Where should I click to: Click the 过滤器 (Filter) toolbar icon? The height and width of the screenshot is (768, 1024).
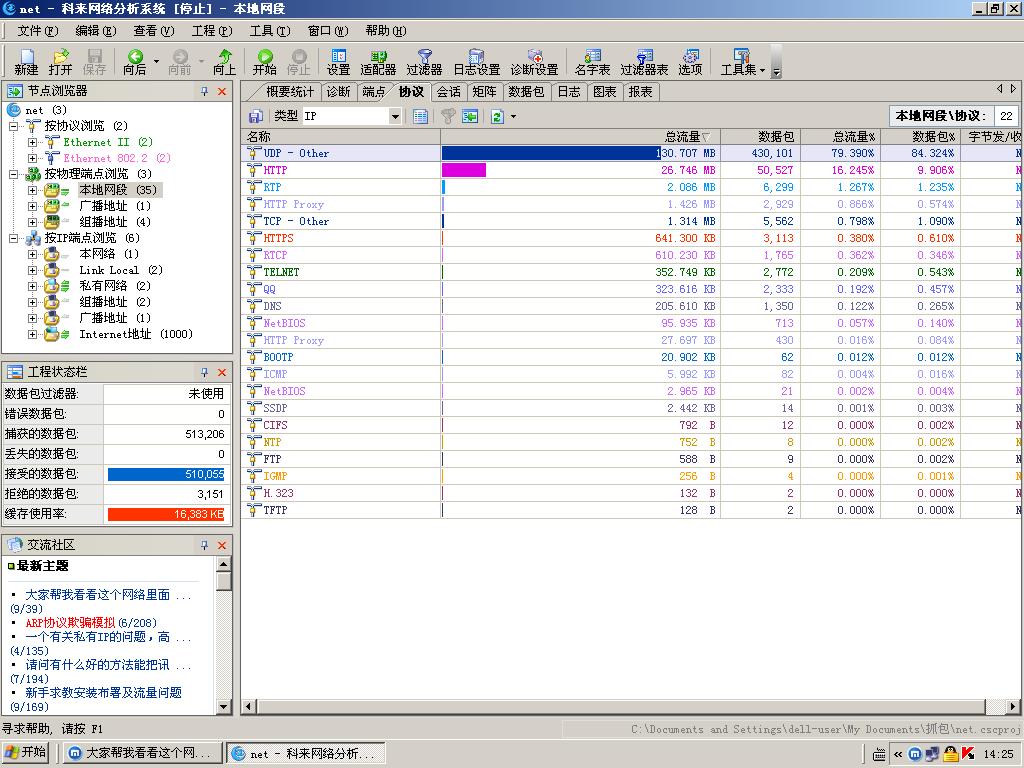(x=424, y=62)
